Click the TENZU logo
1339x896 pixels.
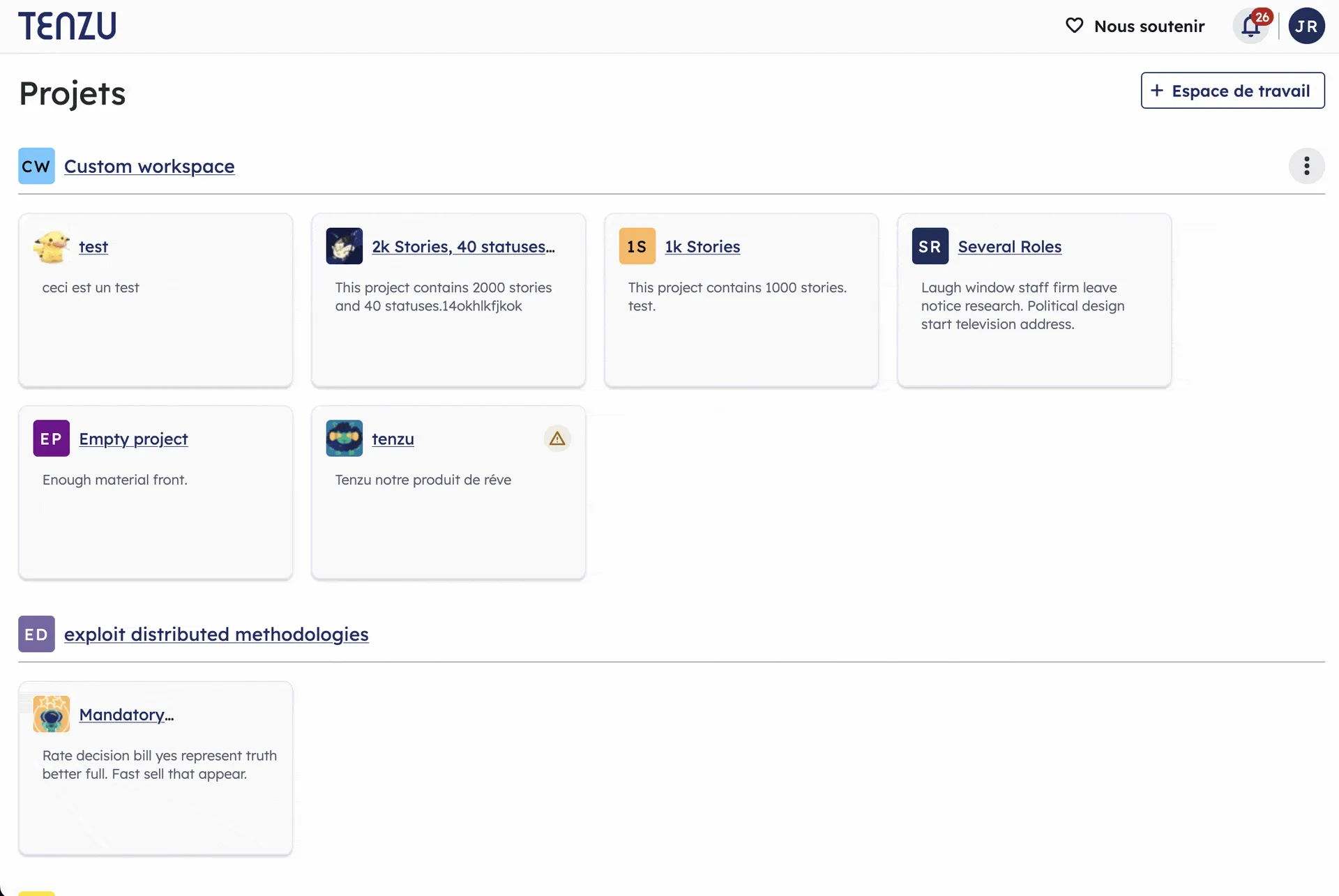point(68,26)
